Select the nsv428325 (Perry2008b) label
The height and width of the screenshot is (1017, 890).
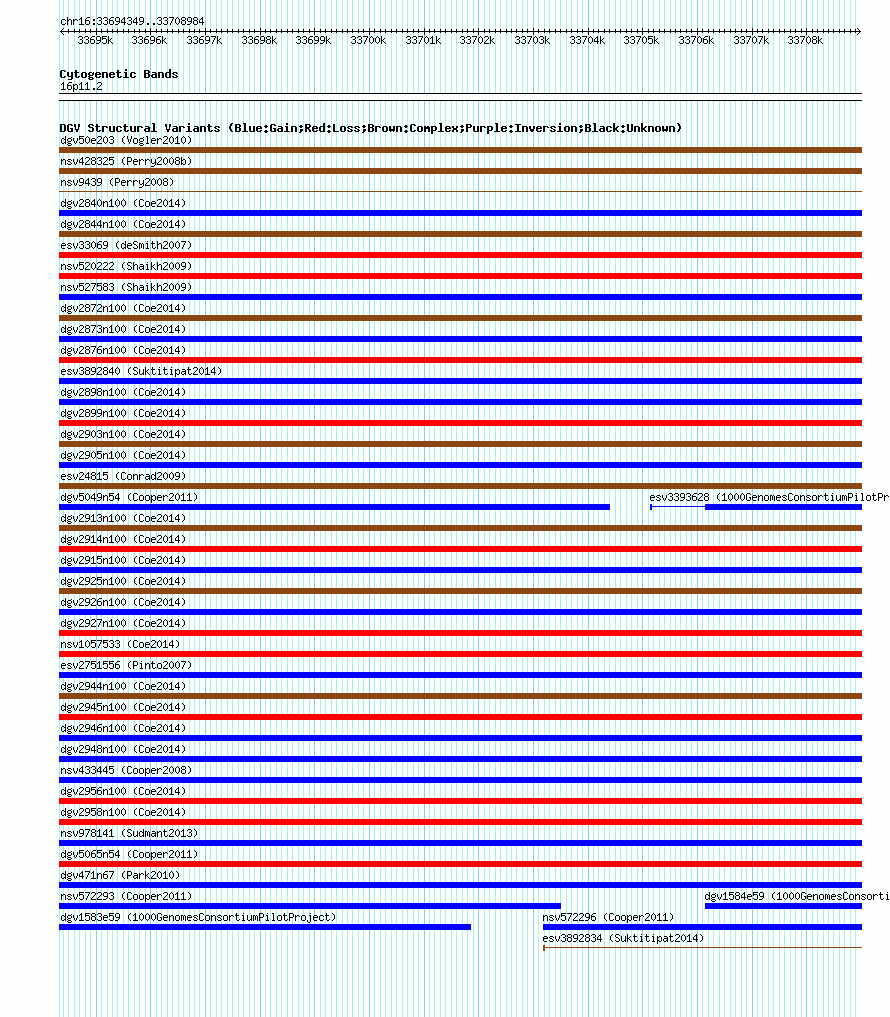click(126, 161)
